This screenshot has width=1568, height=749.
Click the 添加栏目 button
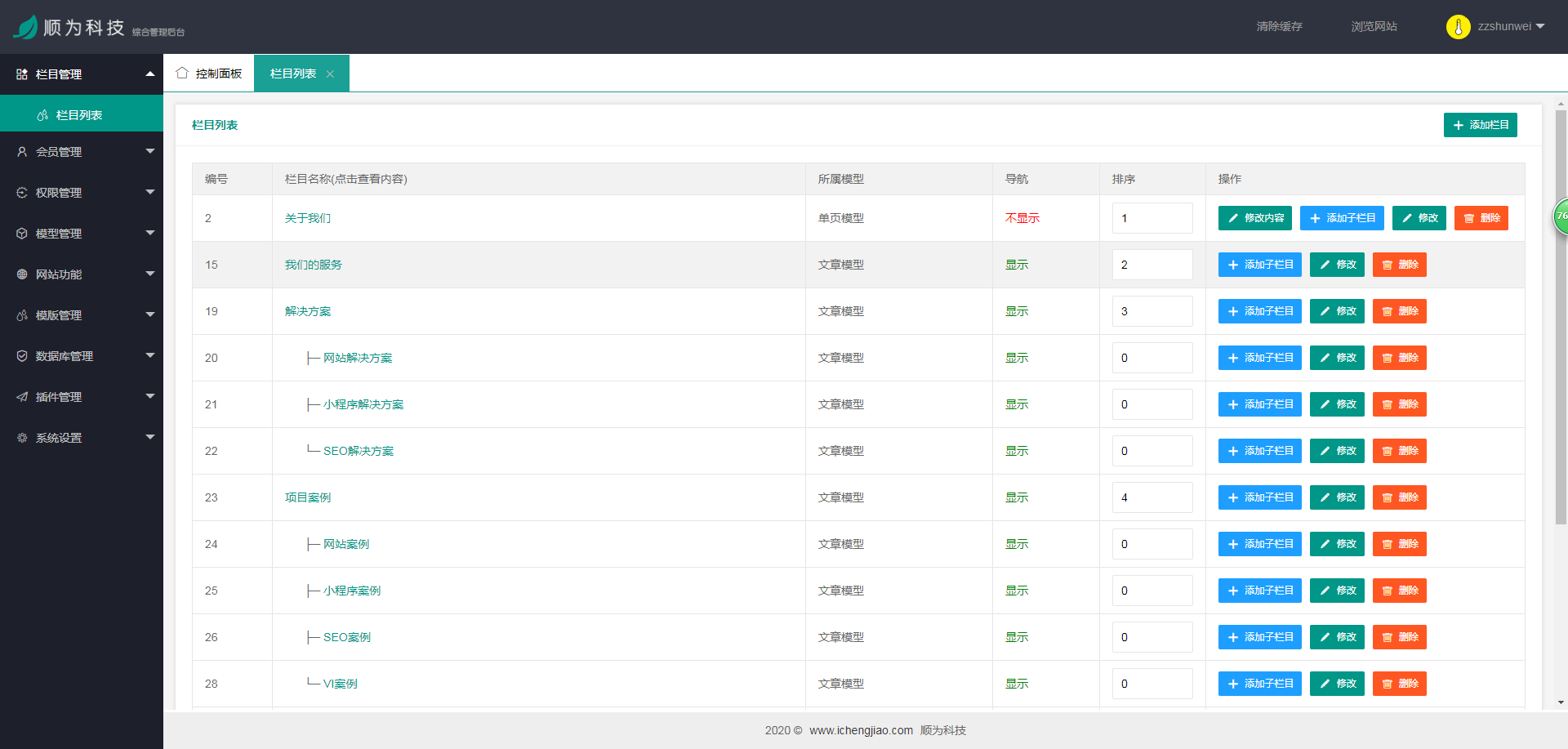[x=1480, y=125]
